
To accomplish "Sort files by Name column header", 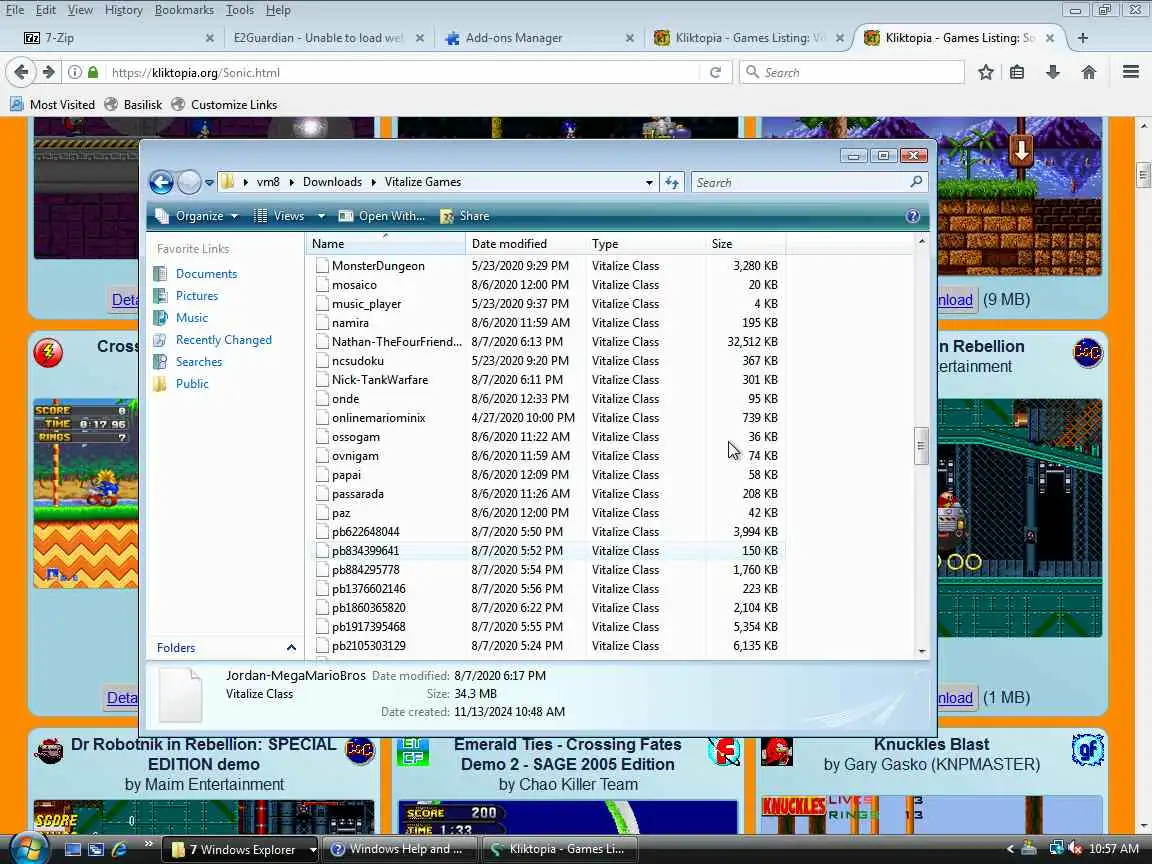I will coord(385,244).
